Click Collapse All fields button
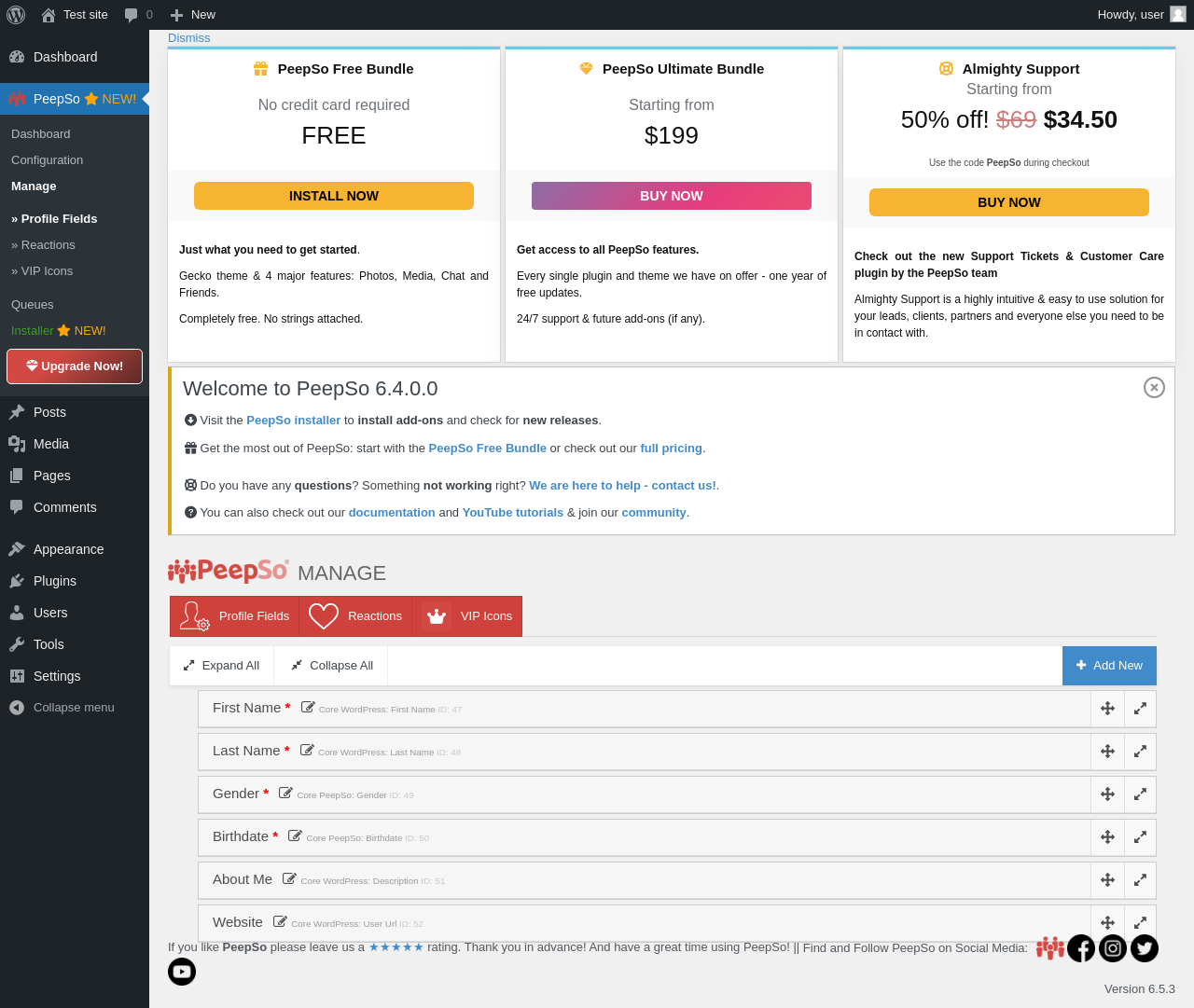The height and width of the screenshot is (1008, 1194). (331, 666)
